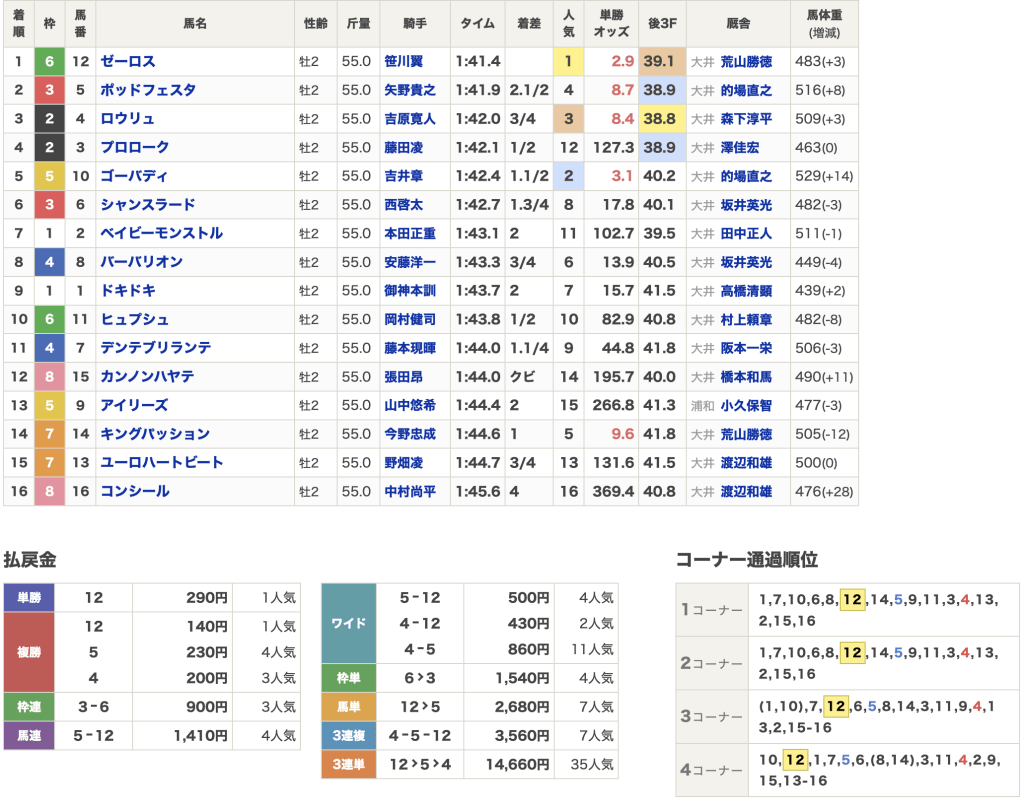Open horse シャンスラード page
1024x806 pixels.
coord(148,205)
